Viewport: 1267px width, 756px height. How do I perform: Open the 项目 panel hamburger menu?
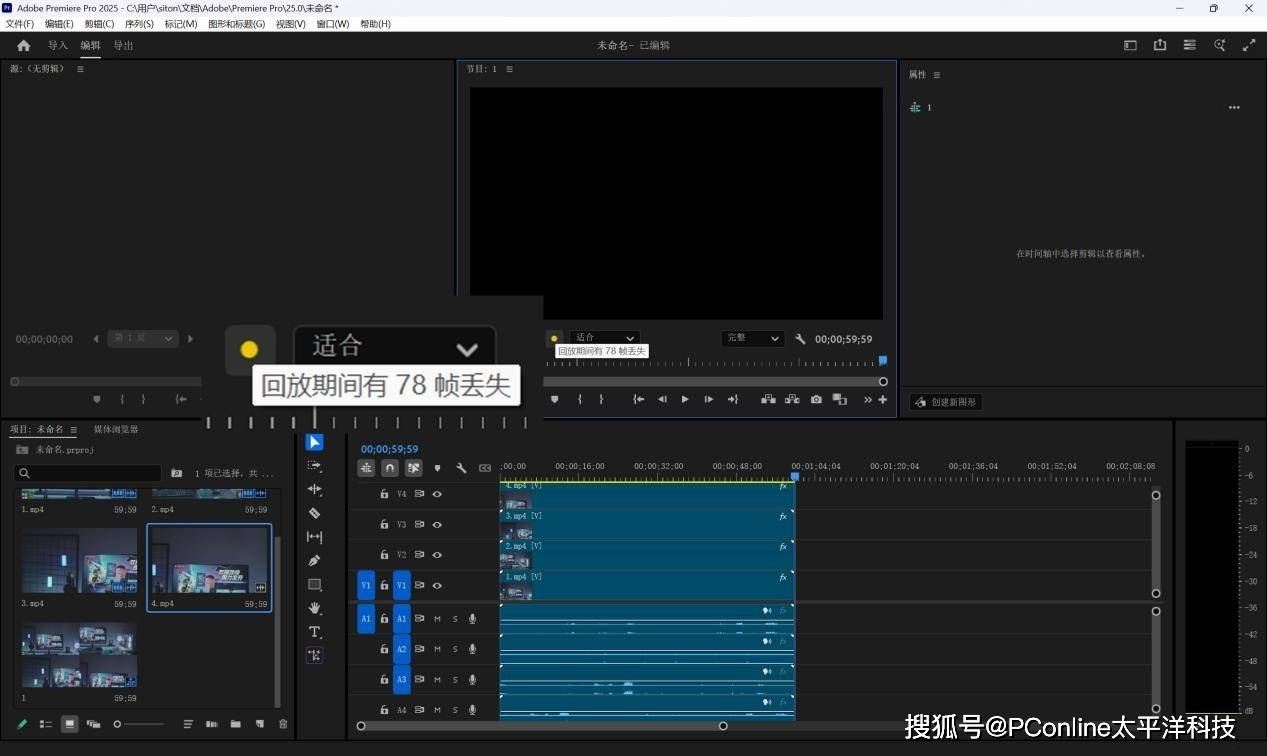pos(73,430)
